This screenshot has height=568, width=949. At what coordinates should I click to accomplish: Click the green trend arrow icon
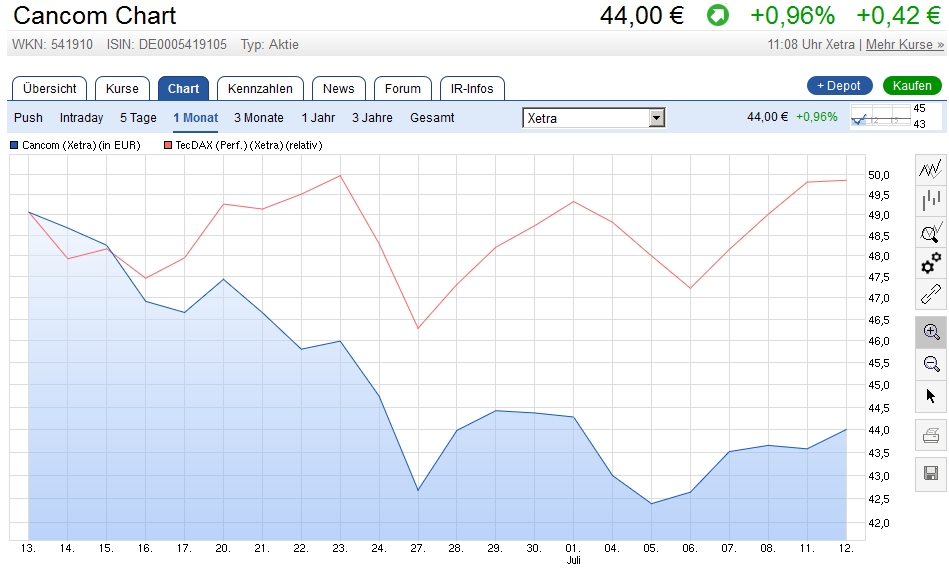pyautogui.click(x=718, y=15)
